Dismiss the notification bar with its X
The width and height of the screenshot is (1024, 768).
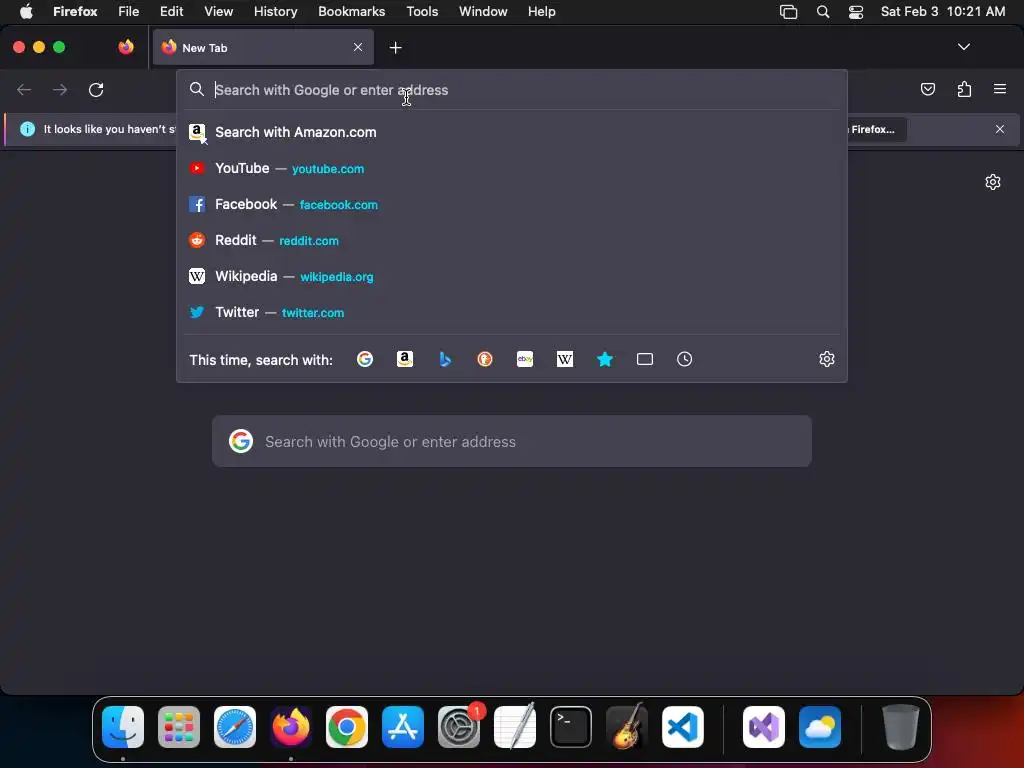coord(1000,129)
